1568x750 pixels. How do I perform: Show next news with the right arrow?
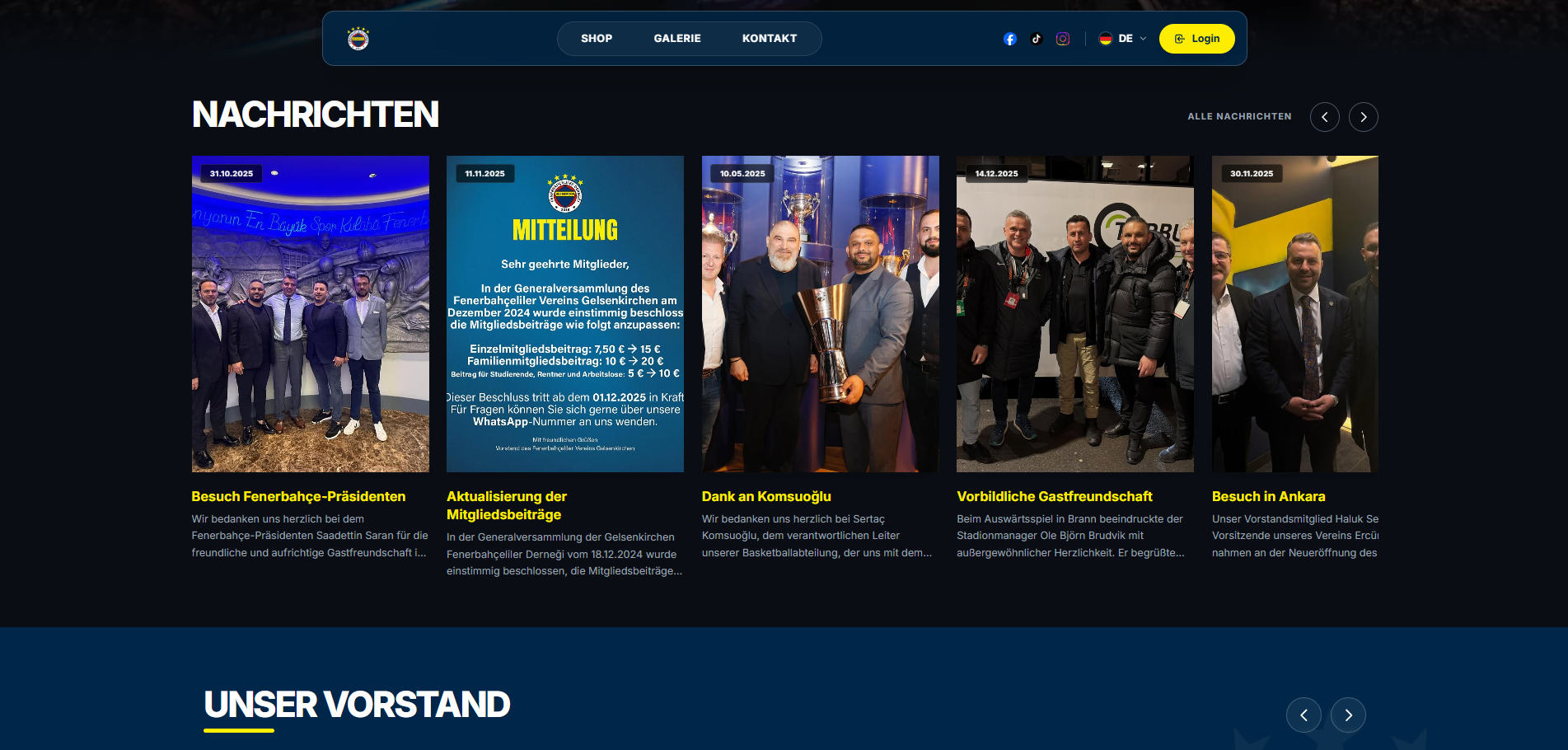tap(1364, 117)
